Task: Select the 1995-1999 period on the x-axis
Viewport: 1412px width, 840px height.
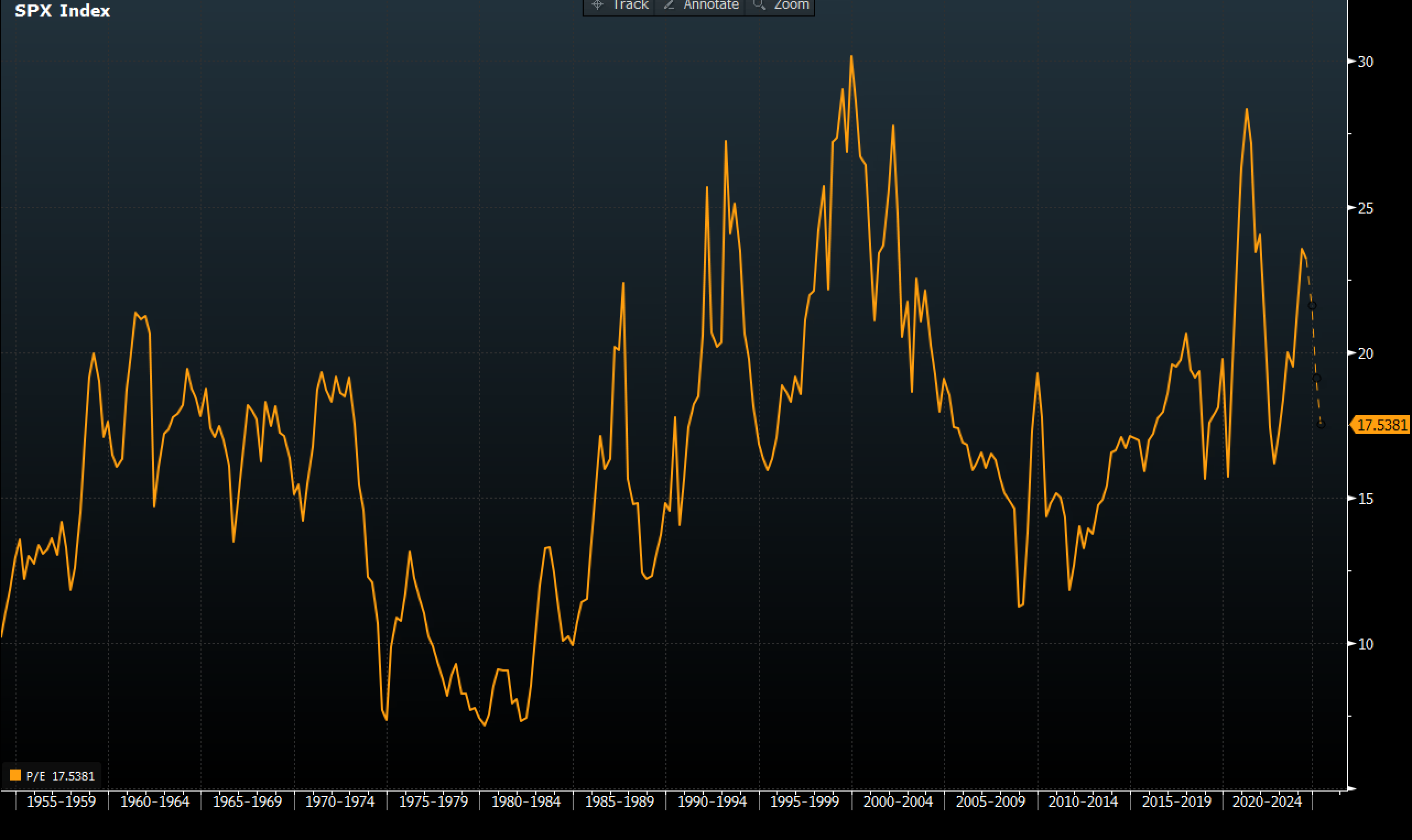Action: click(x=805, y=801)
